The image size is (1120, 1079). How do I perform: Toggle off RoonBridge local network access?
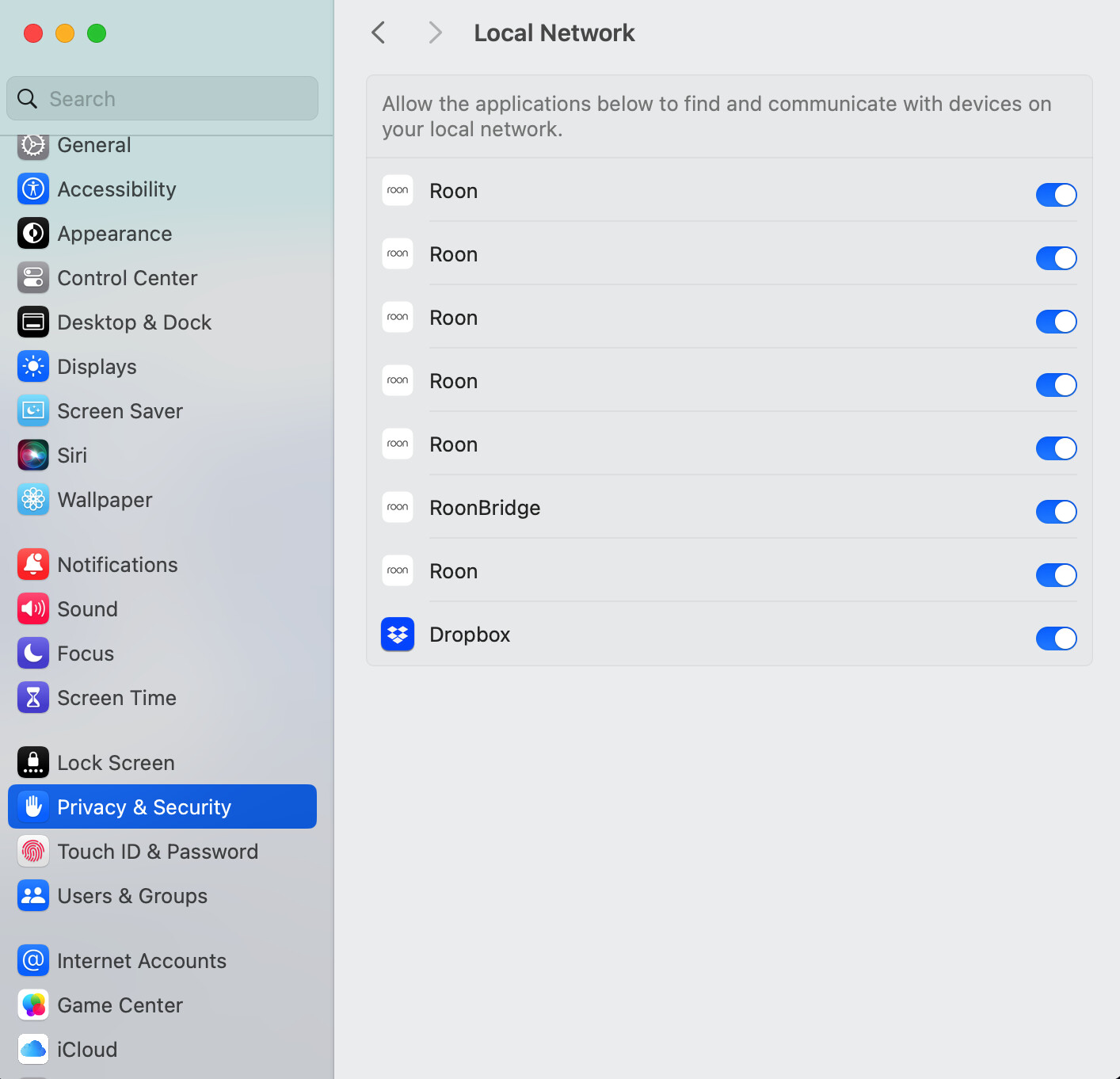tap(1056, 512)
